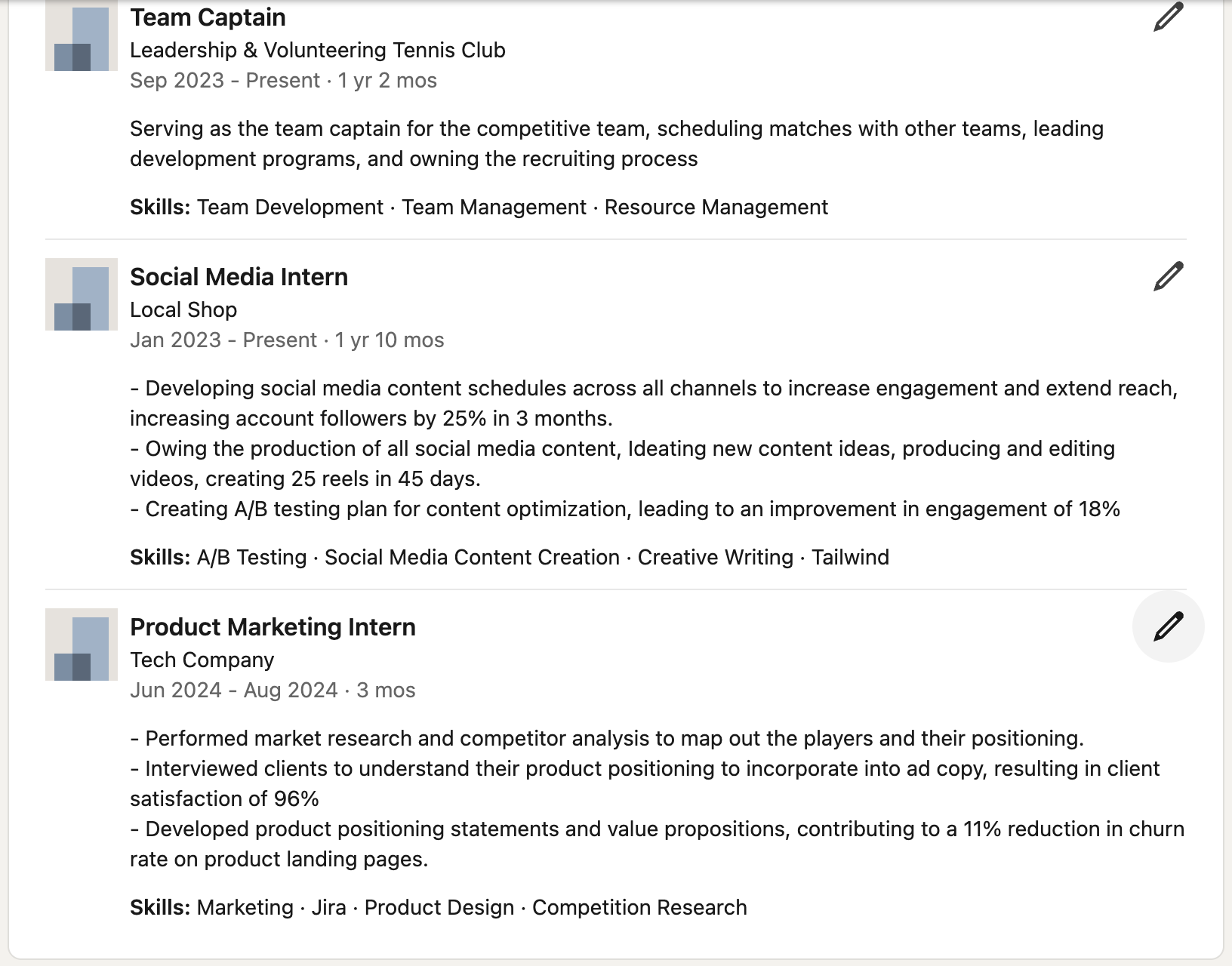Open the Social Media Intern position entry

coord(239,276)
